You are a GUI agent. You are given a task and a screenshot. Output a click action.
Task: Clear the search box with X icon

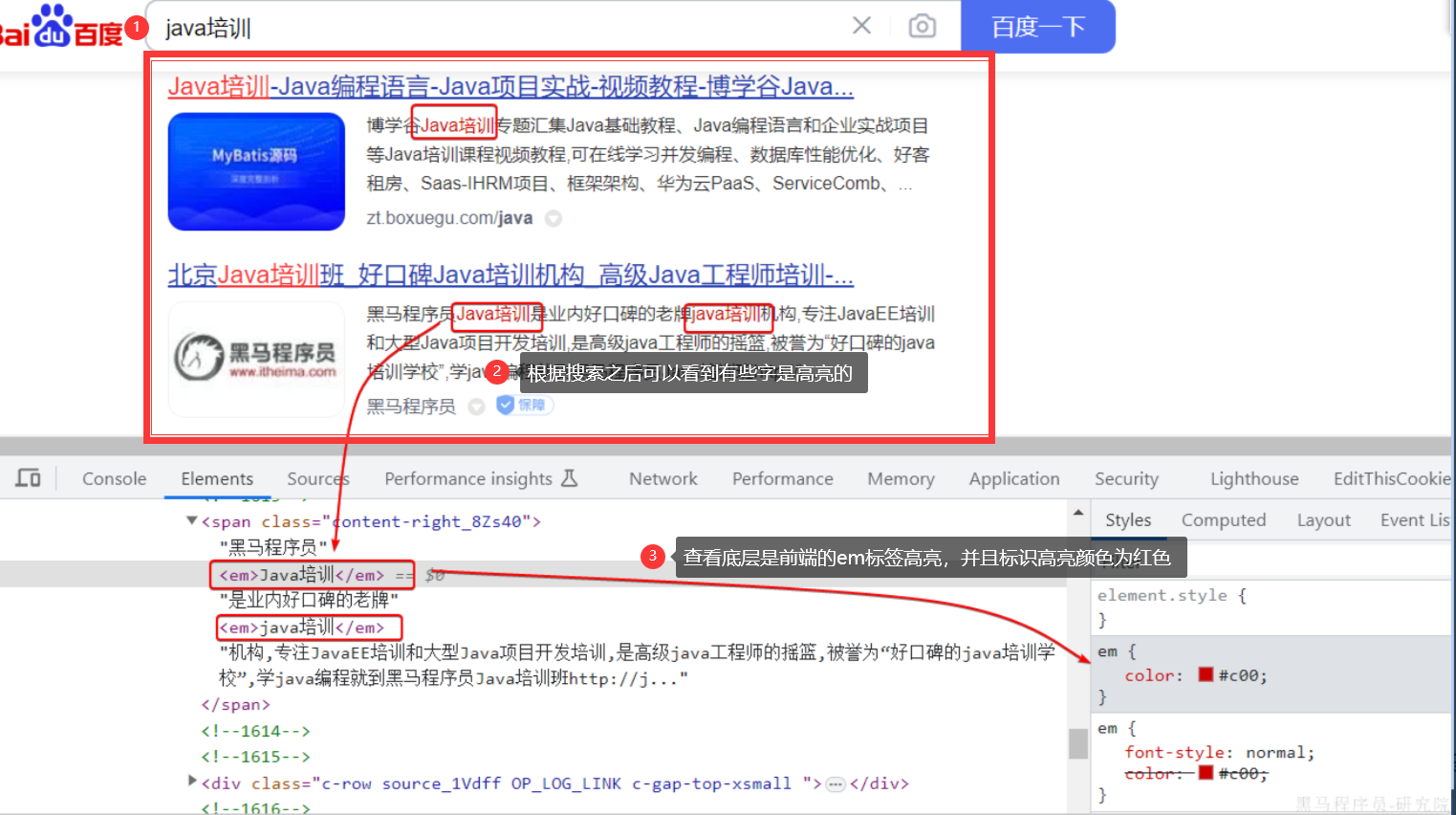(861, 26)
